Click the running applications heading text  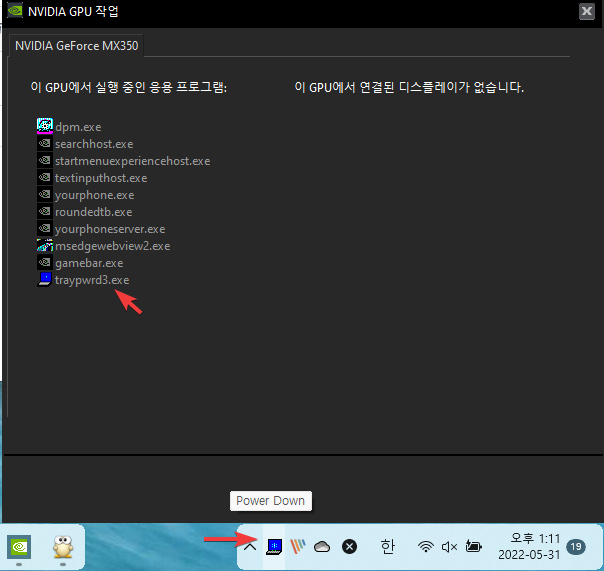(x=129, y=87)
